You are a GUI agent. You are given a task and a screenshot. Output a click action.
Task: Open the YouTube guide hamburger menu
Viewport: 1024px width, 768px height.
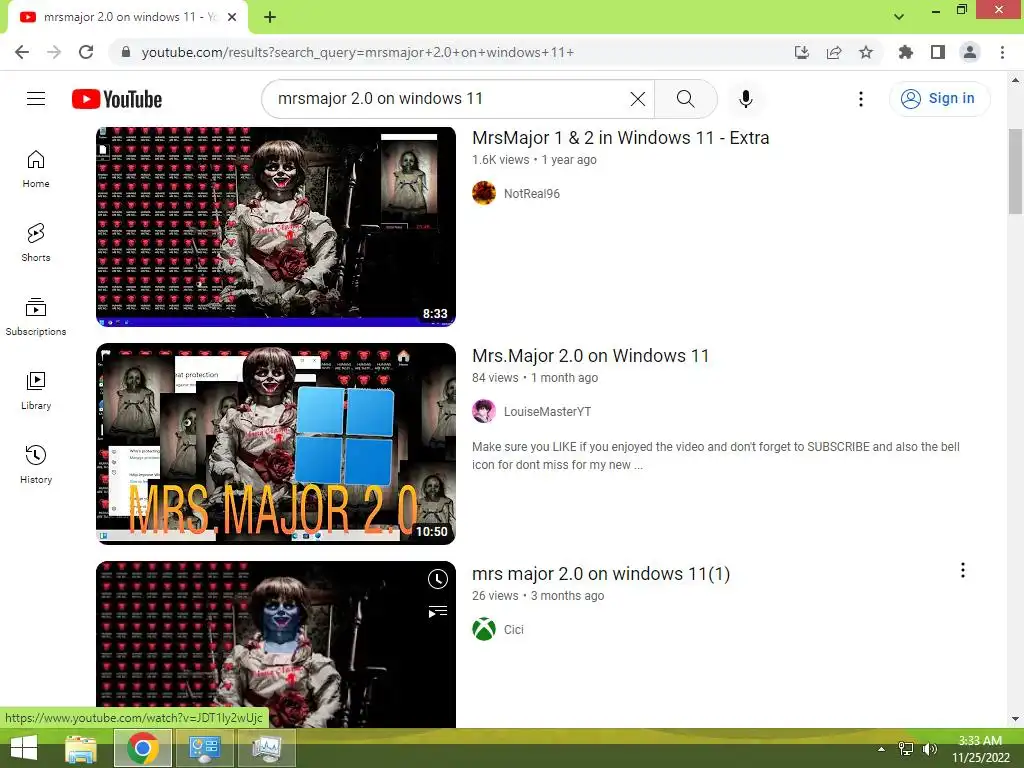pos(36,99)
